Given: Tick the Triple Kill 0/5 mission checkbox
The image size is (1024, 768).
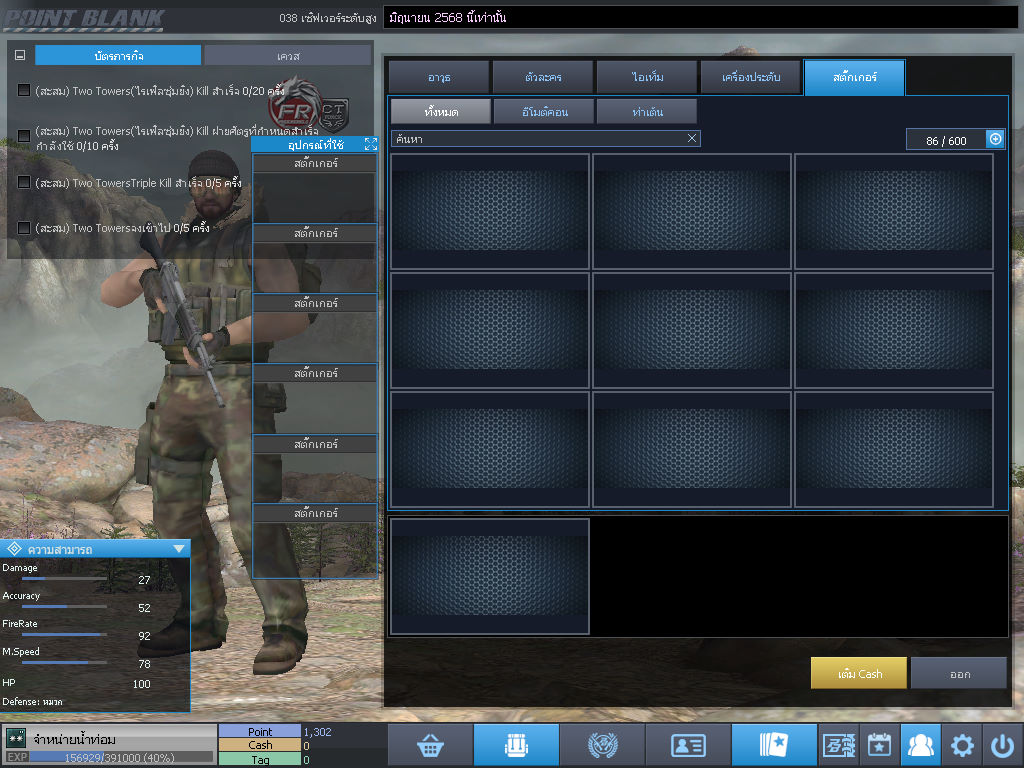Looking at the screenshot, I should click(24, 182).
